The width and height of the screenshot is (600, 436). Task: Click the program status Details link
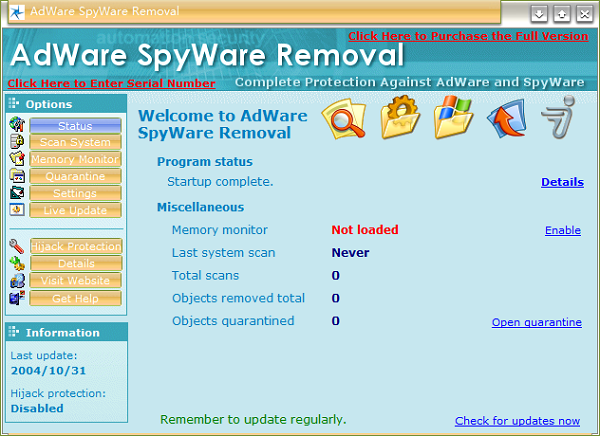(x=562, y=182)
